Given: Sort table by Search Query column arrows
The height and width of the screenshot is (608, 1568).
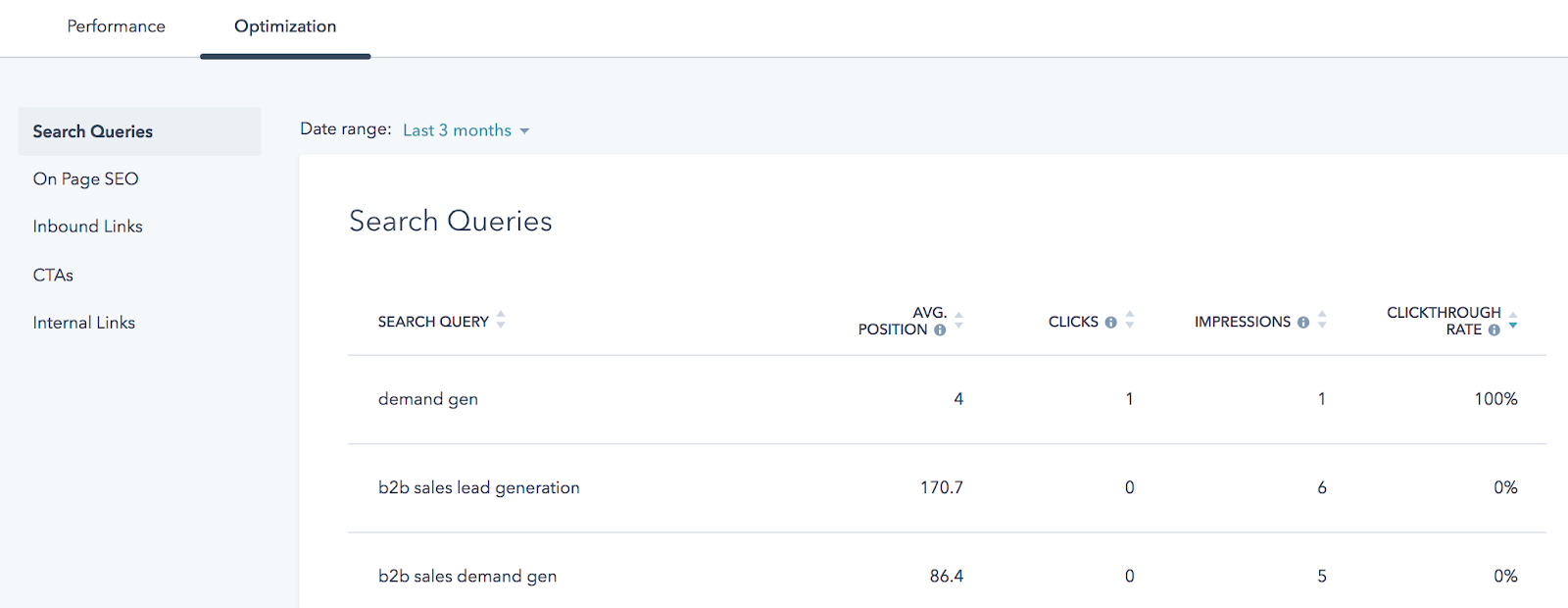Looking at the screenshot, I should coord(501,320).
